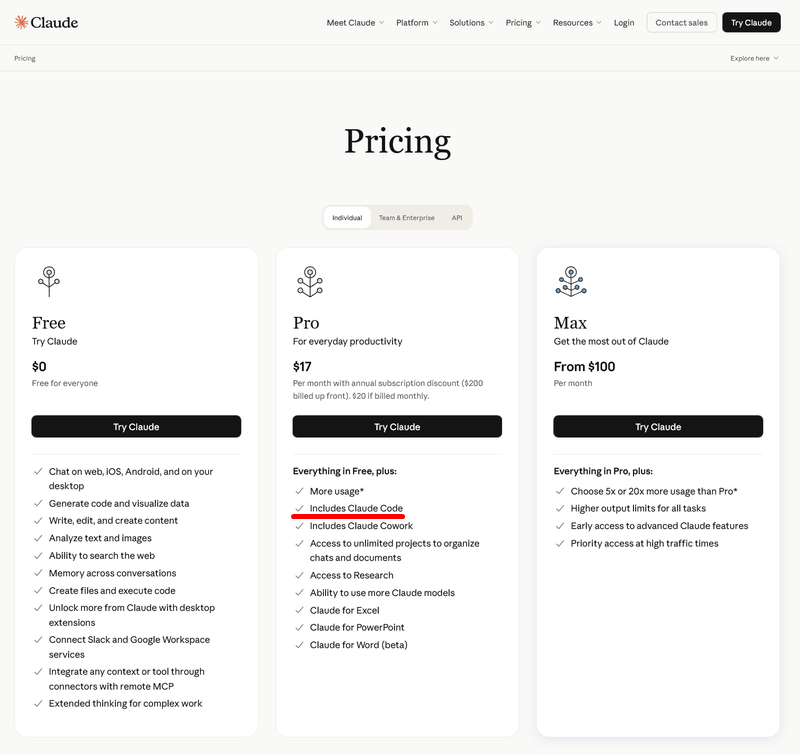The height and width of the screenshot is (755, 800).
Task: Switch to the Team & Enterprise tab
Action: click(x=406, y=217)
